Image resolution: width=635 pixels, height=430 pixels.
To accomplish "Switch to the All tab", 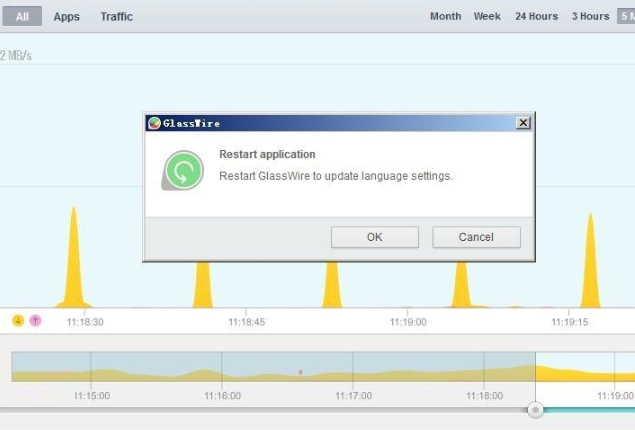I will (x=22, y=16).
